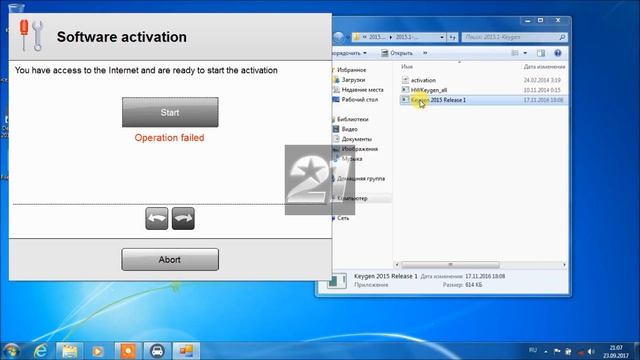
Task: Click the Открыть toolbar button
Action: pos(397,53)
